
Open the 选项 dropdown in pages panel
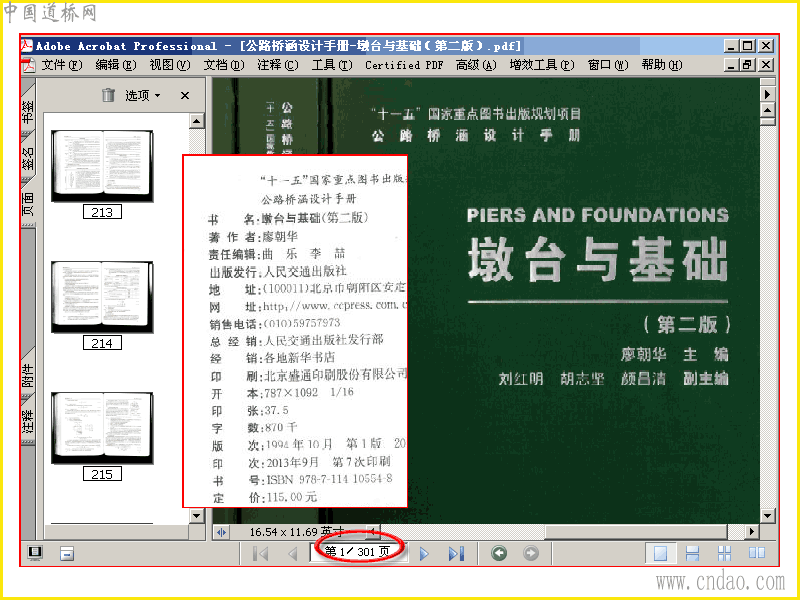142,95
